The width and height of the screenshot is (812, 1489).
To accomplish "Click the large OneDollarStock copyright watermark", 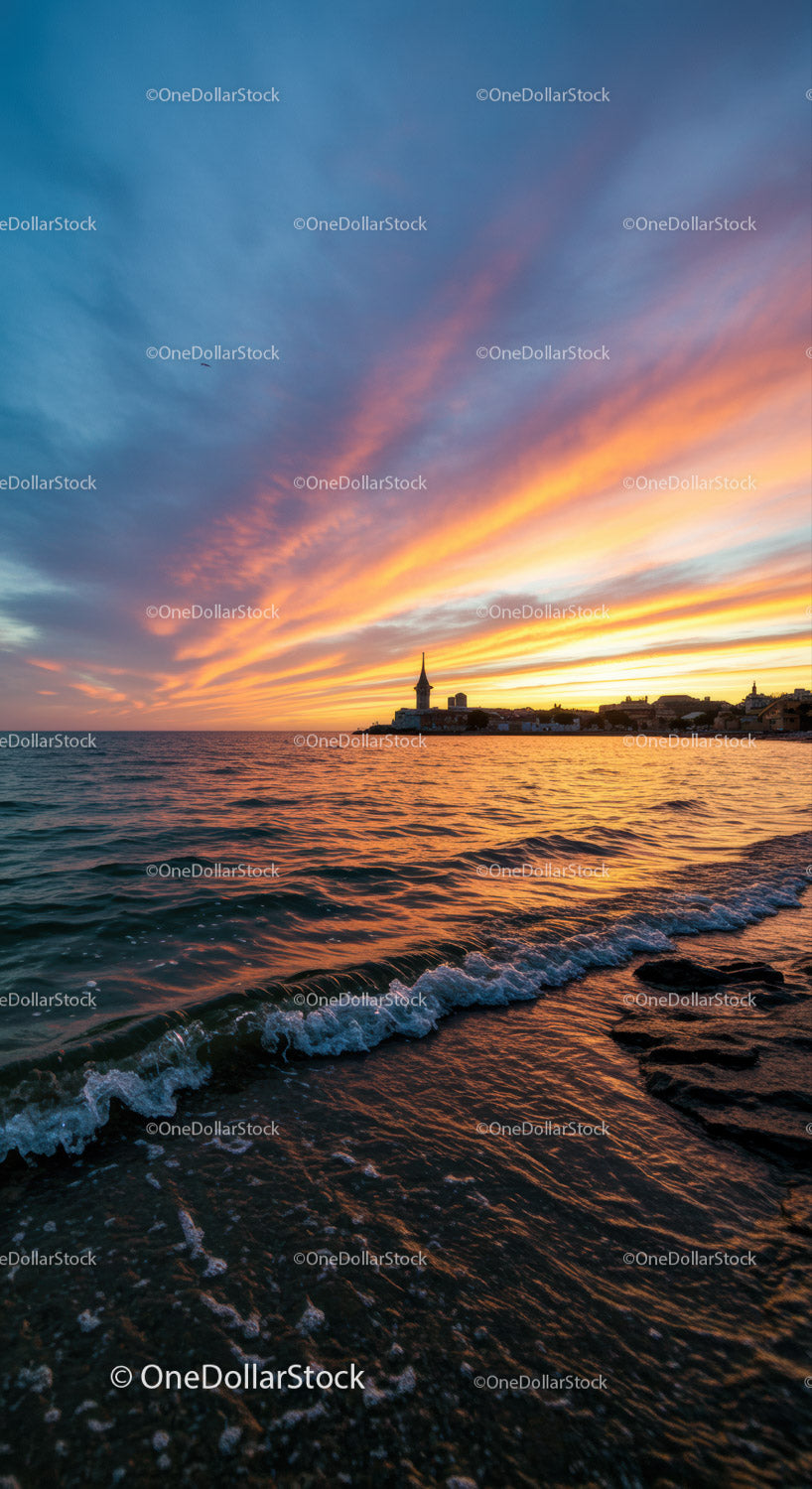I will point(238,1377).
